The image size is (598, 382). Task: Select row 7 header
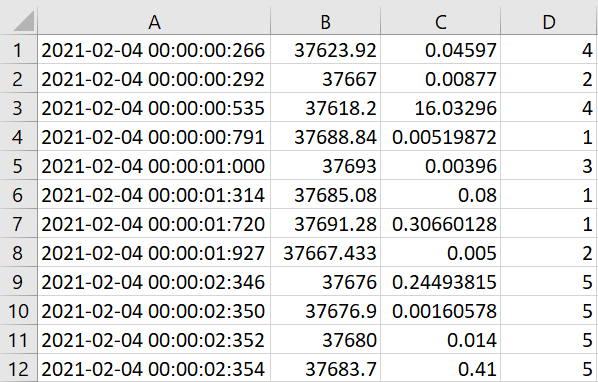[19, 223]
